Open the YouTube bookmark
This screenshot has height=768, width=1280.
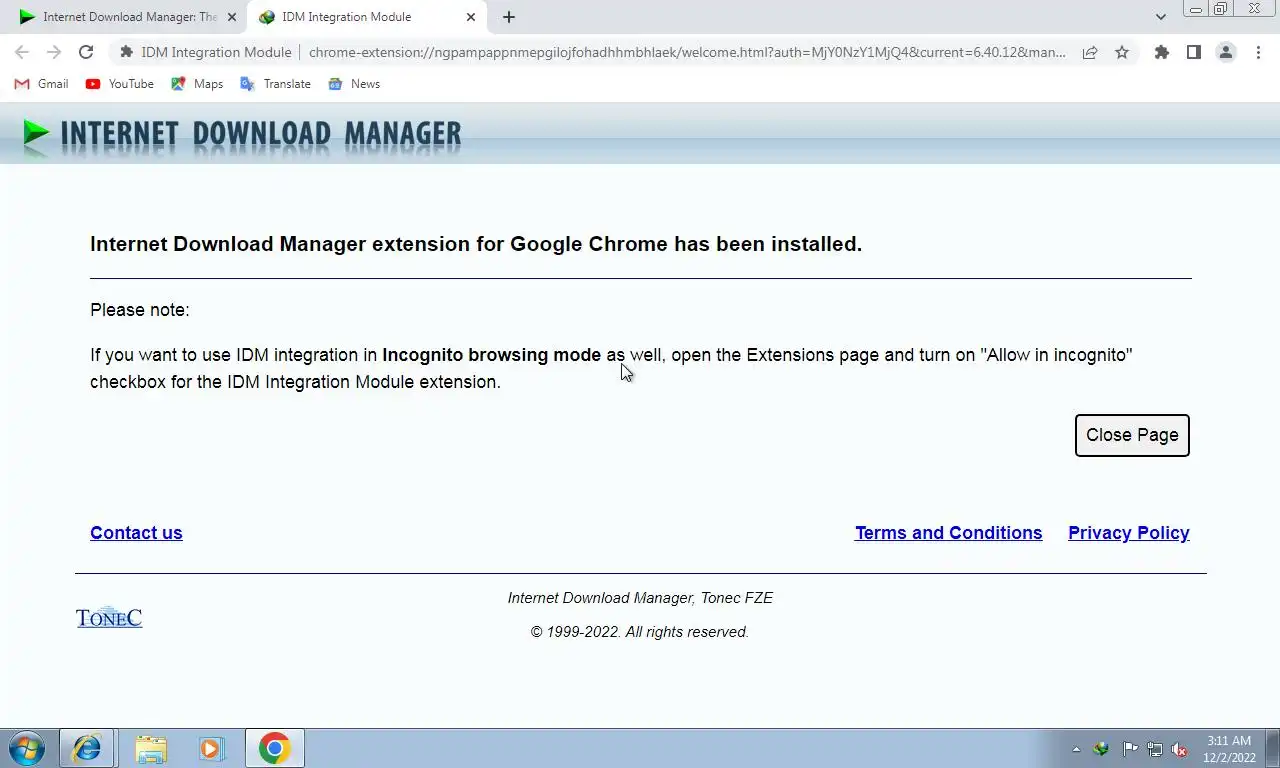tap(120, 84)
